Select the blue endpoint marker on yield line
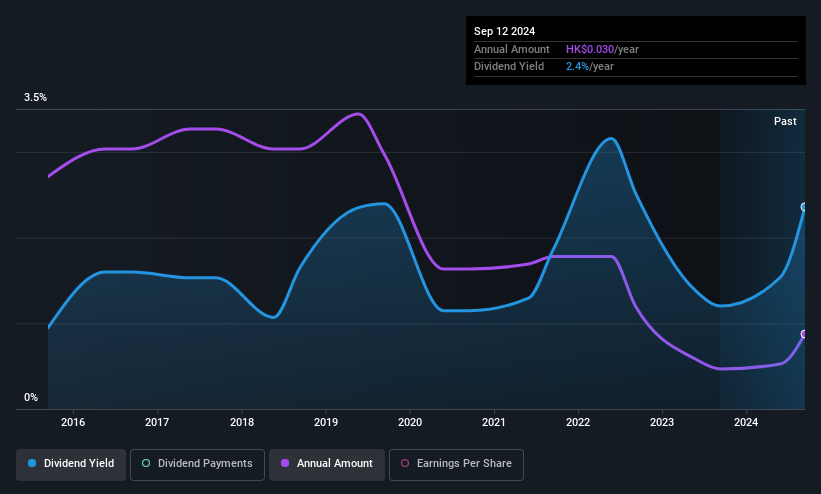The image size is (821, 494). point(804,207)
